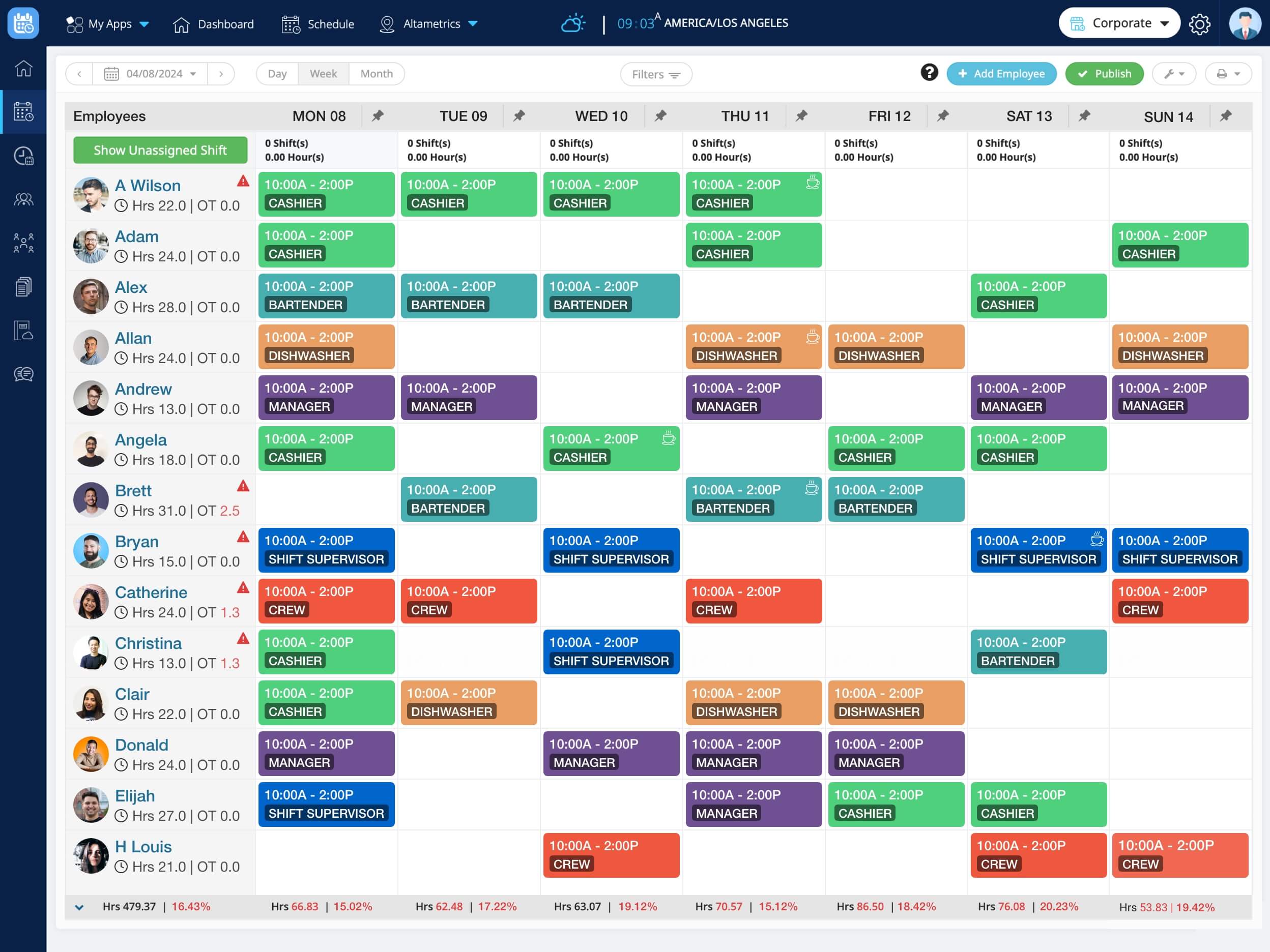
Task: Toggle the pin on SUN 14 column
Action: pyautogui.click(x=1226, y=116)
